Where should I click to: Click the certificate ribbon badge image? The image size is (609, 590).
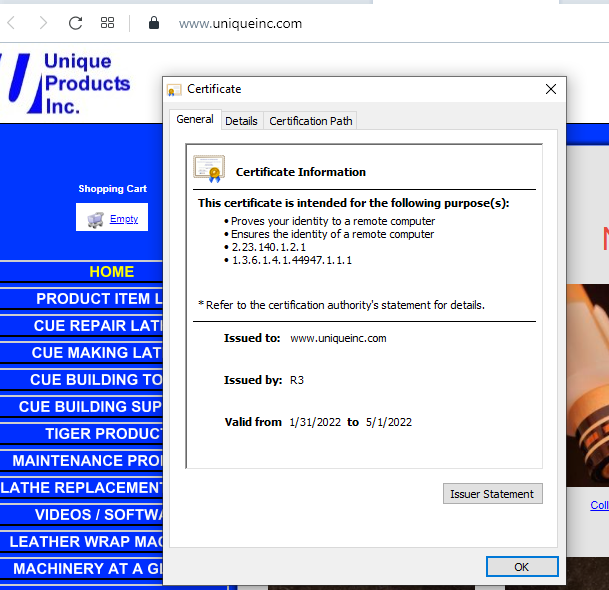click(x=209, y=169)
